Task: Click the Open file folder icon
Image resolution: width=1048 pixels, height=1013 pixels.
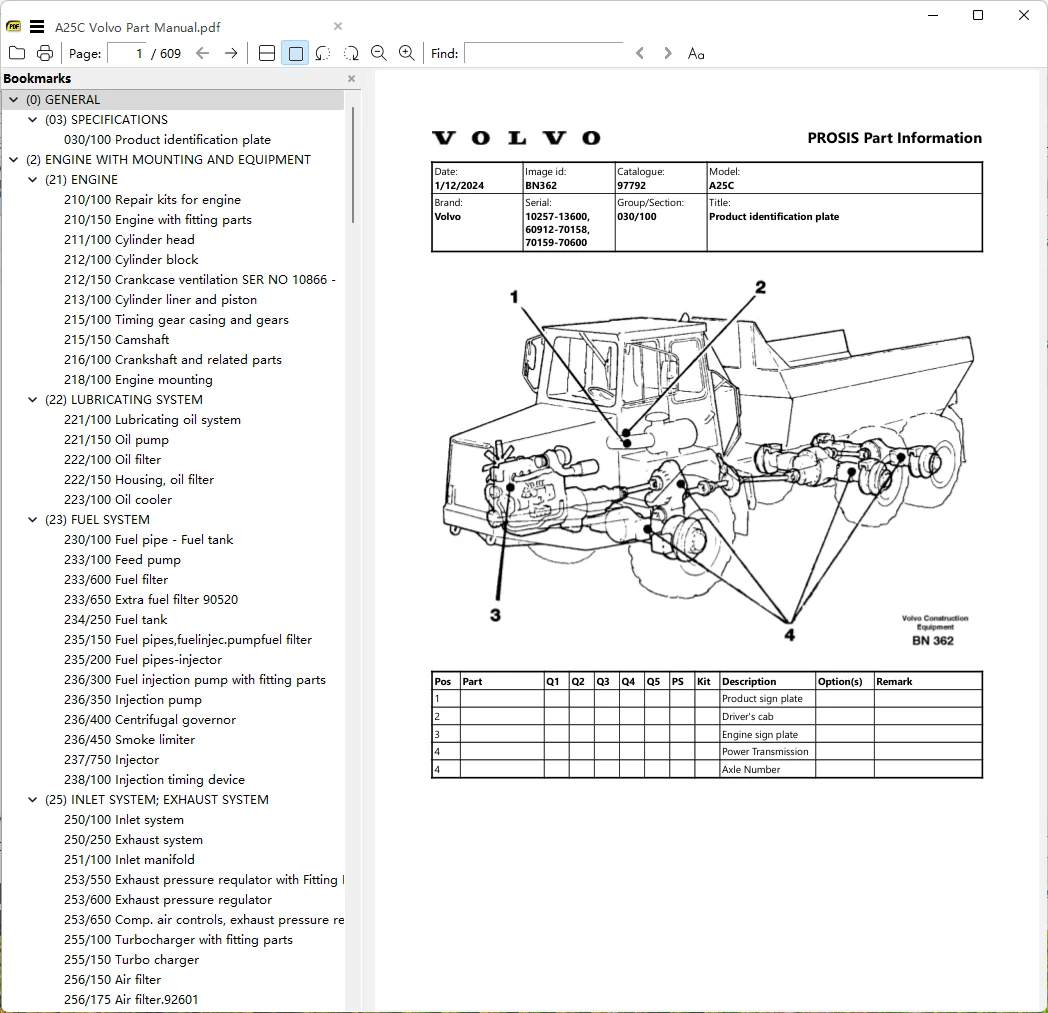Action: point(17,53)
